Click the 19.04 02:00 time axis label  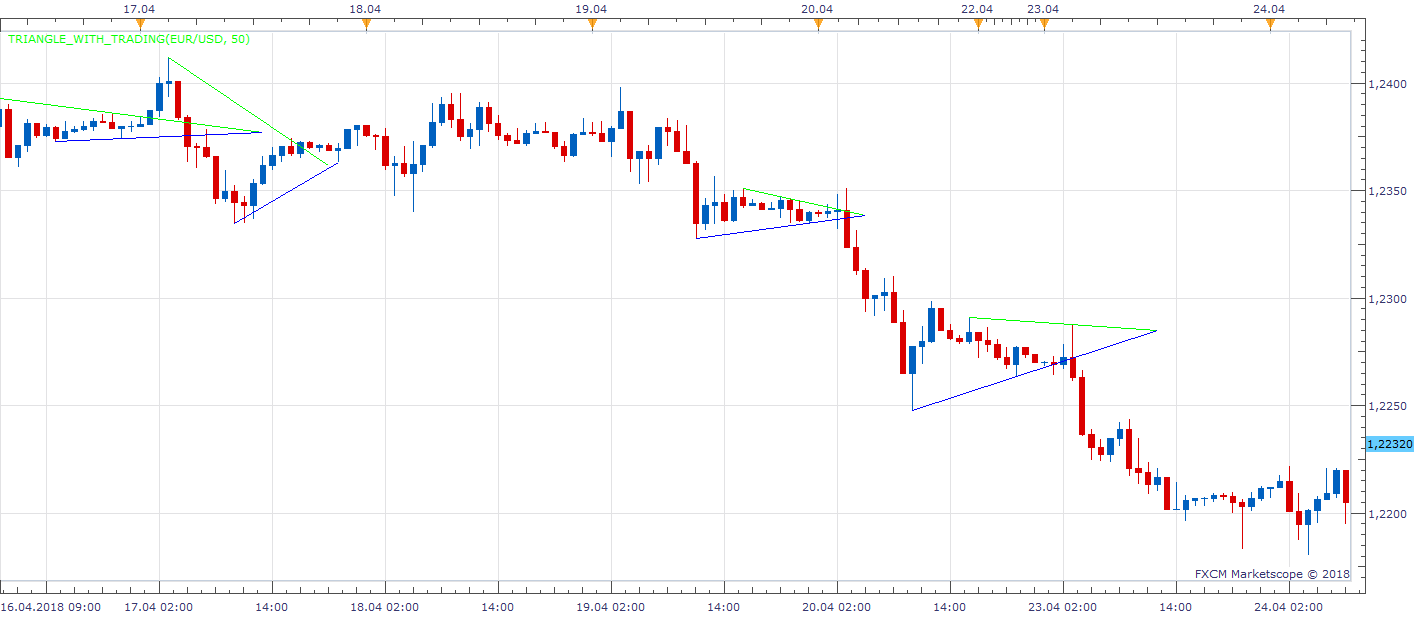pyautogui.click(x=610, y=606)
